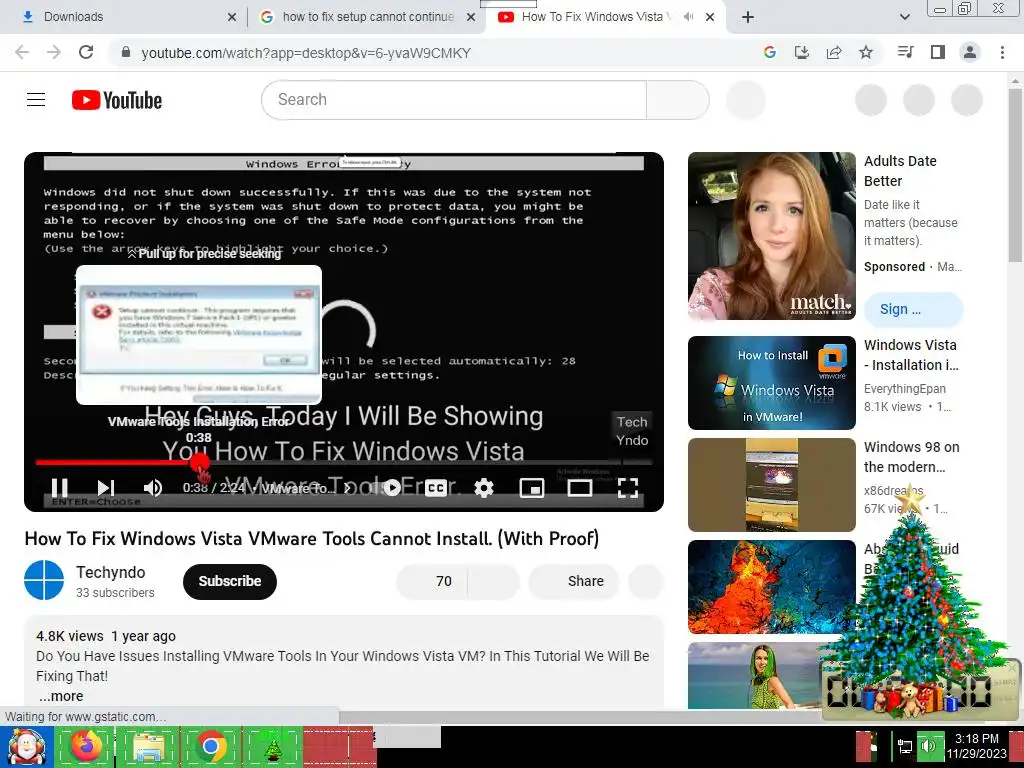Open Windows 98 on the modern video title

pyautogui.click(x=911, y=457)
